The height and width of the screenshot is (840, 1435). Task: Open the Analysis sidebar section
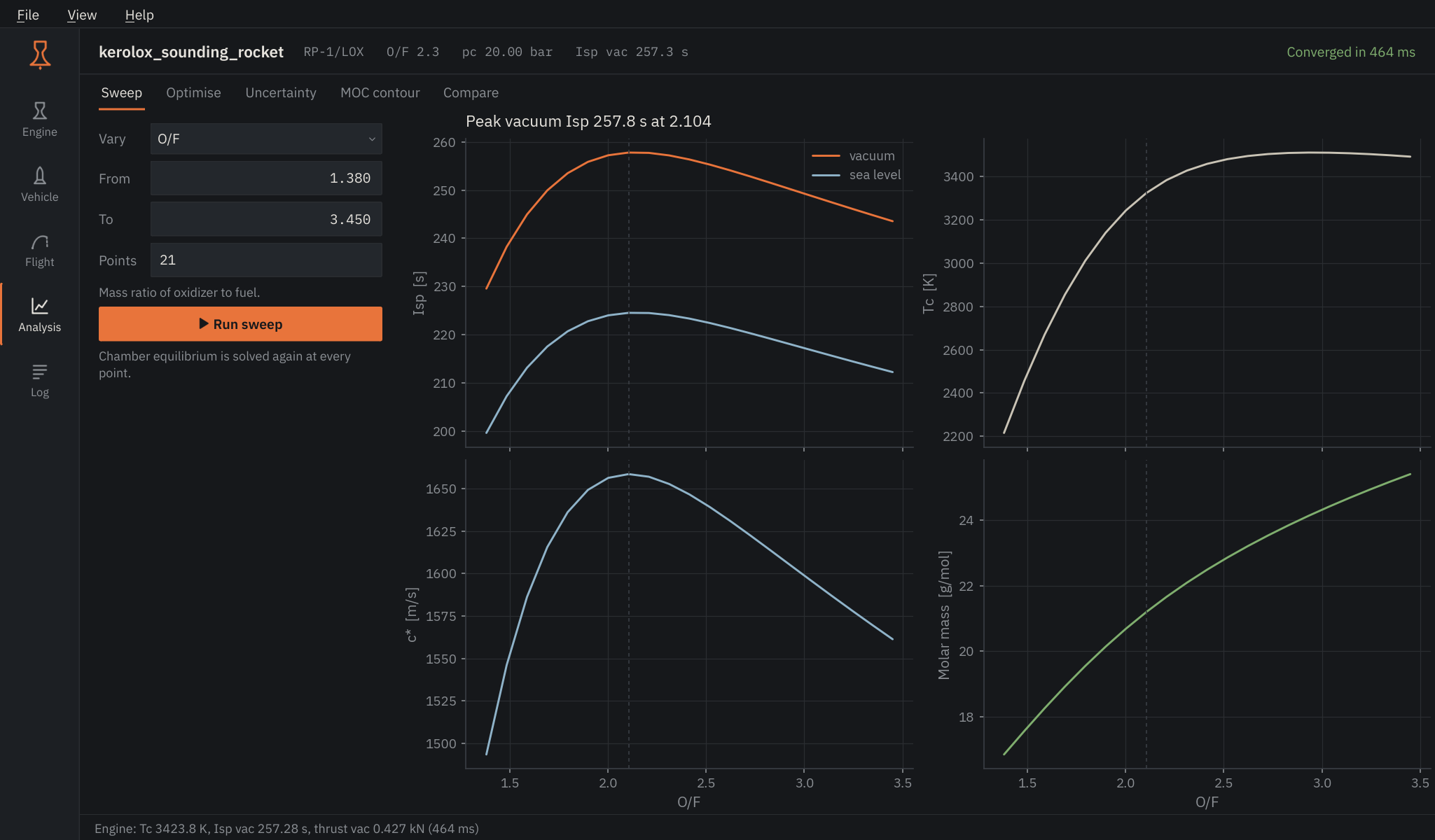[x=40, y=315]
